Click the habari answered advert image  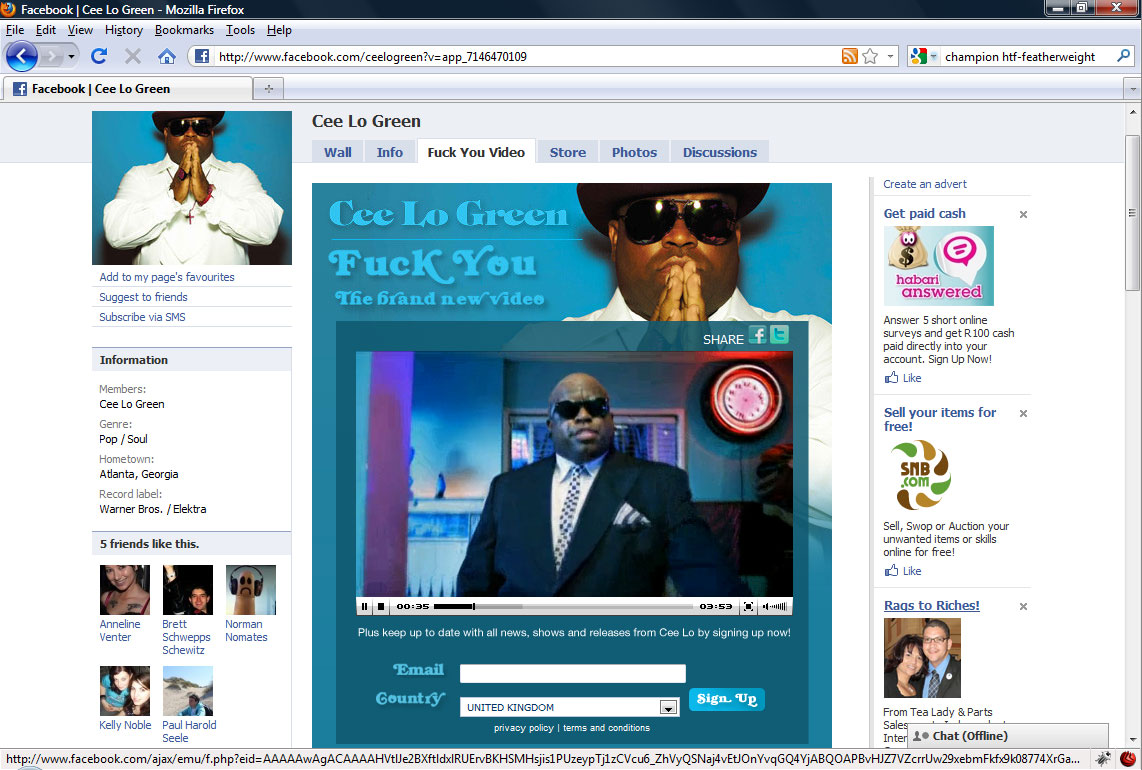point(939,265)
